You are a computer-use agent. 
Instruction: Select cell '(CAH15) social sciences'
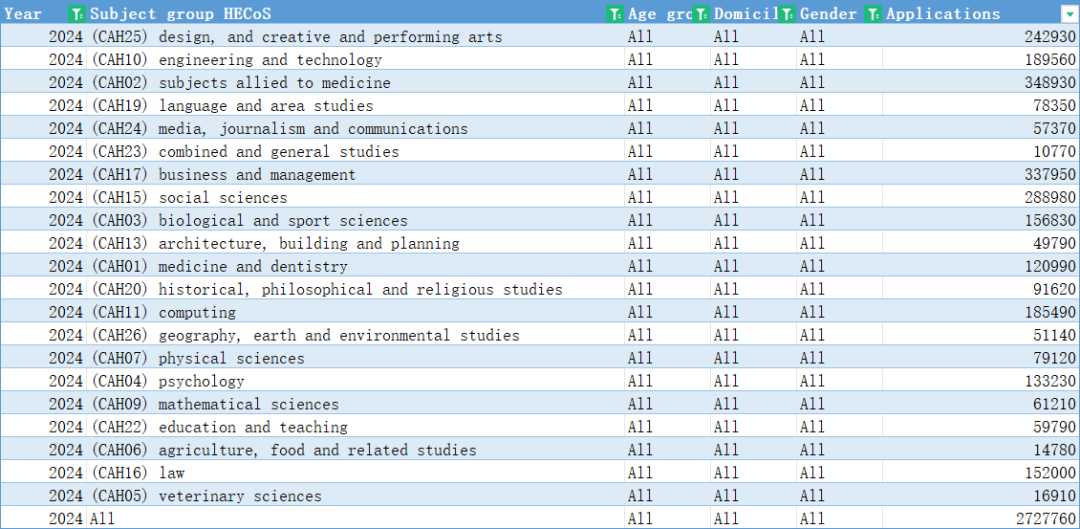click(355, 198)
